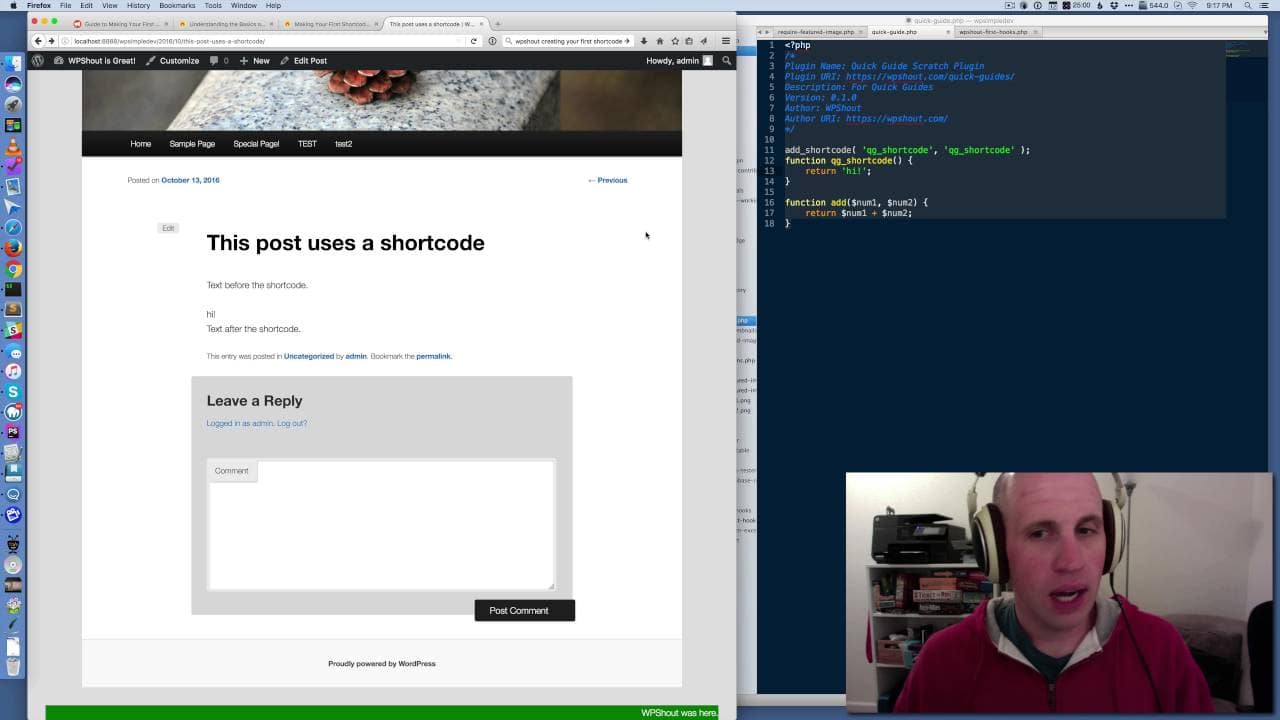Expand the '+ New' admin bar menu
The height and width of the screenshot is (720, 1280).
(x=254, y=61)
